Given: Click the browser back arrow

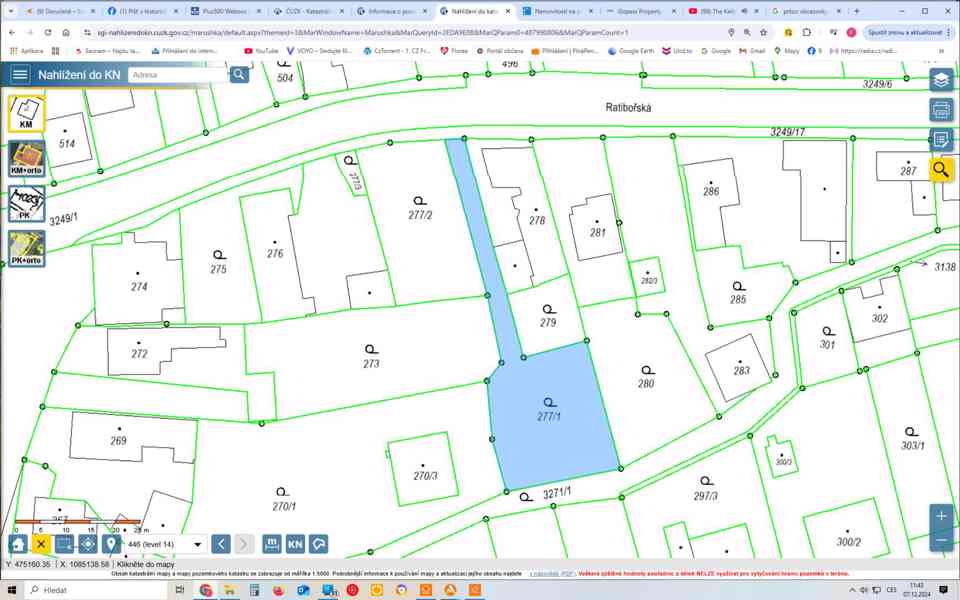Looking at the screenshot, I should click(12, 32).
